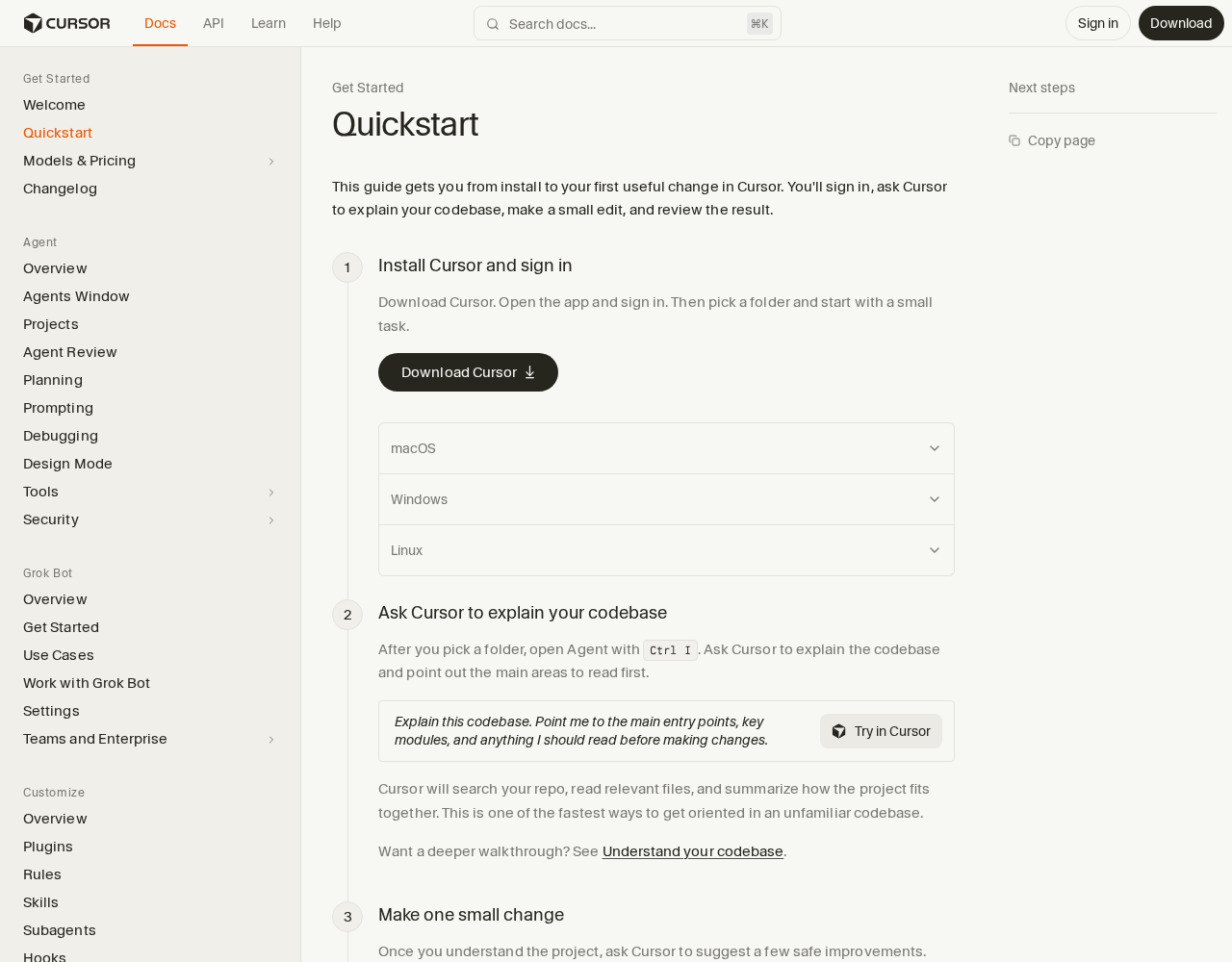The image size is (1232, 962).
Task: Click the header Download button
Action: (1181, 23)
